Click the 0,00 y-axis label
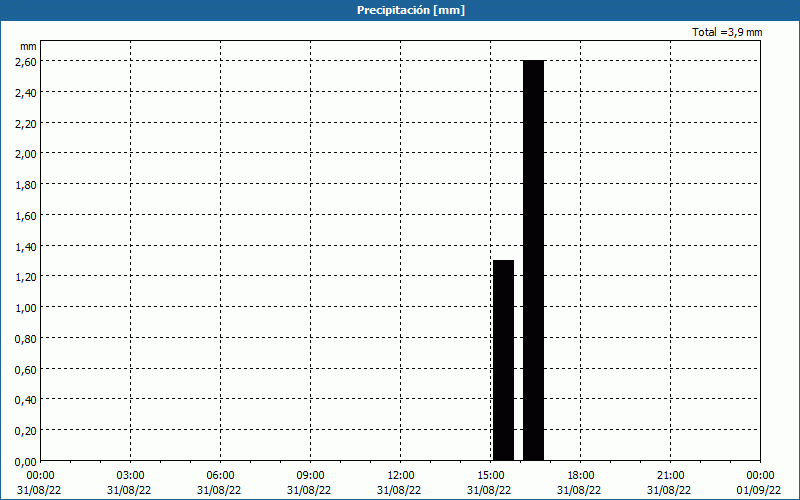Image resolution: width=800 pixels, height=500 pixels. [26, 462]
